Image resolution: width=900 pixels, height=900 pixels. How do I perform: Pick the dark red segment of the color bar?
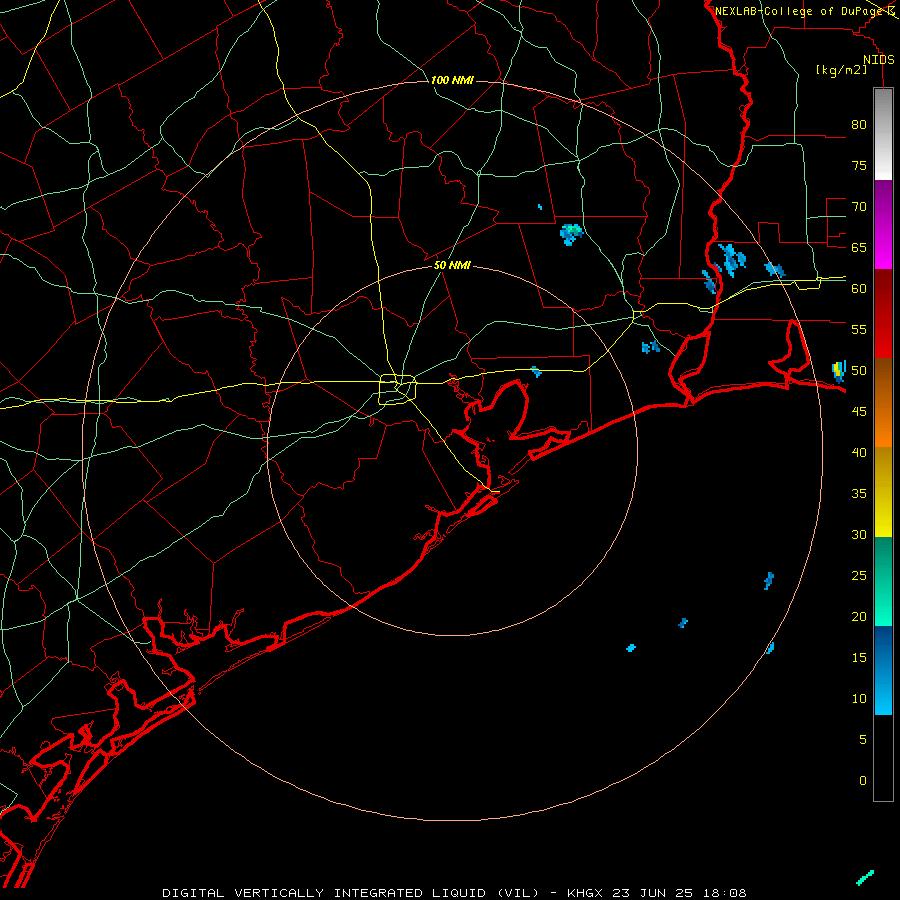tap(883, 313)
